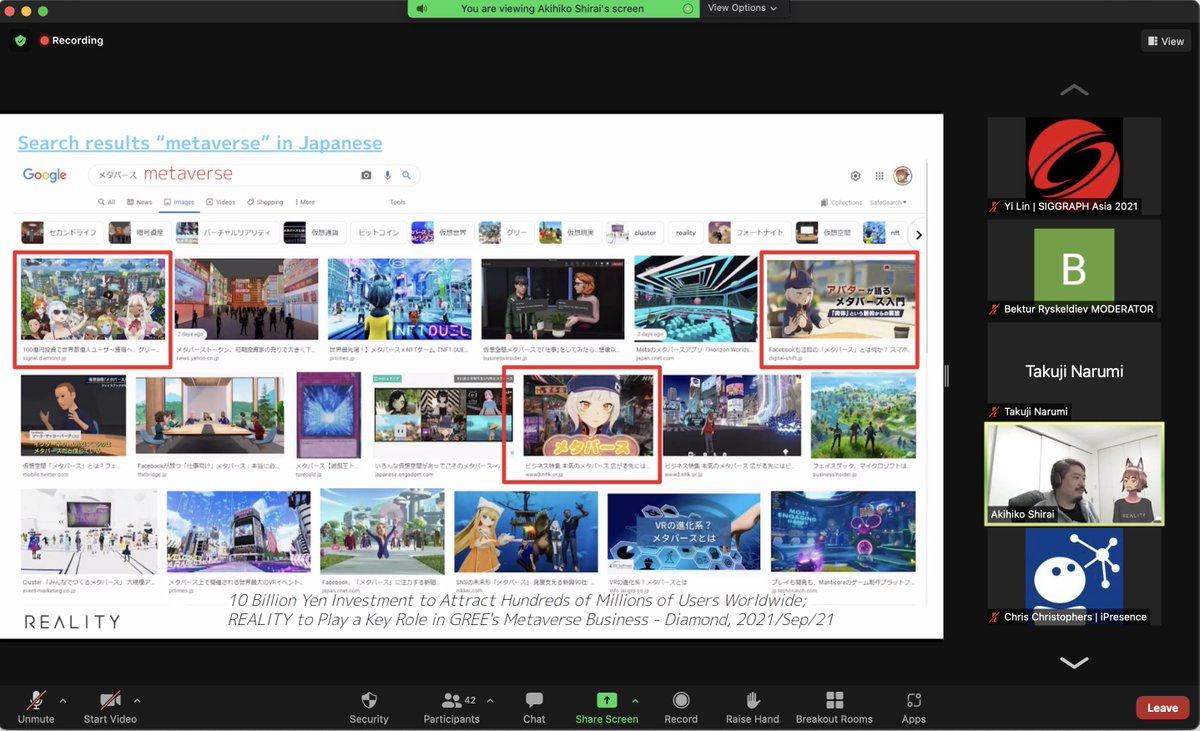Open SafeSearch dropdown in Google results
This screenshot has width=1200, height=731.
pos(888,202)
